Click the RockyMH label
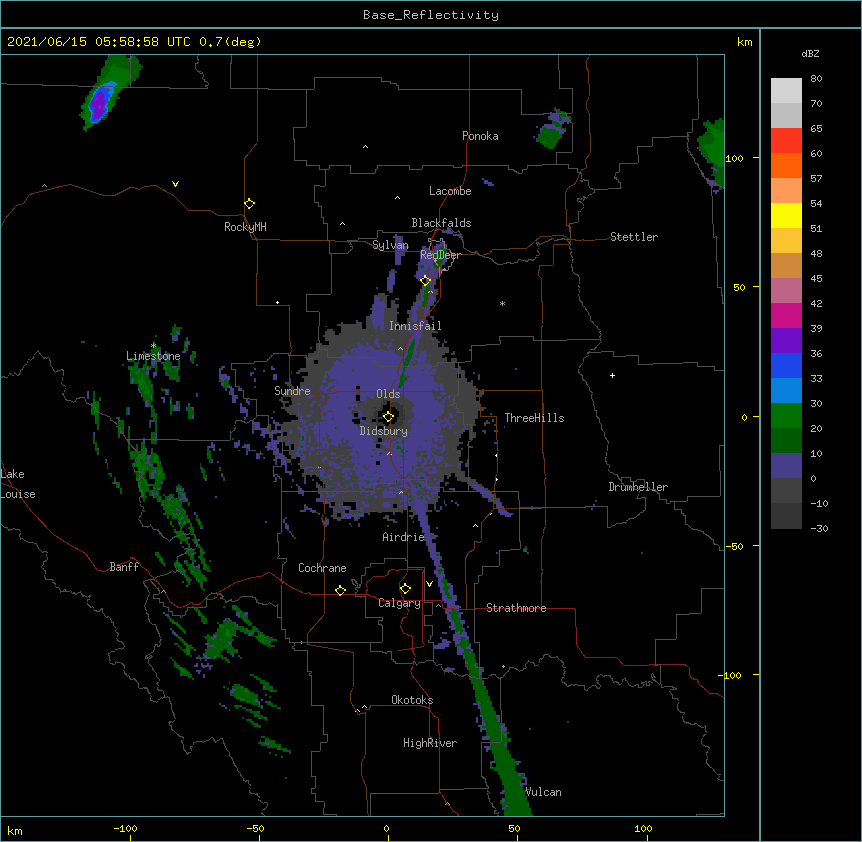 [245, 227]
